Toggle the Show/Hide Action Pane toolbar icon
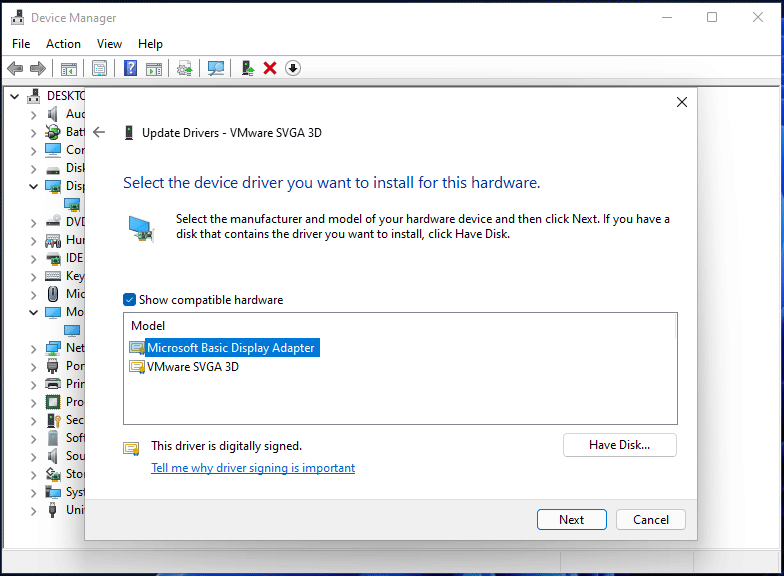Viewport: 784px width, 576px height. tap(154, 68)
